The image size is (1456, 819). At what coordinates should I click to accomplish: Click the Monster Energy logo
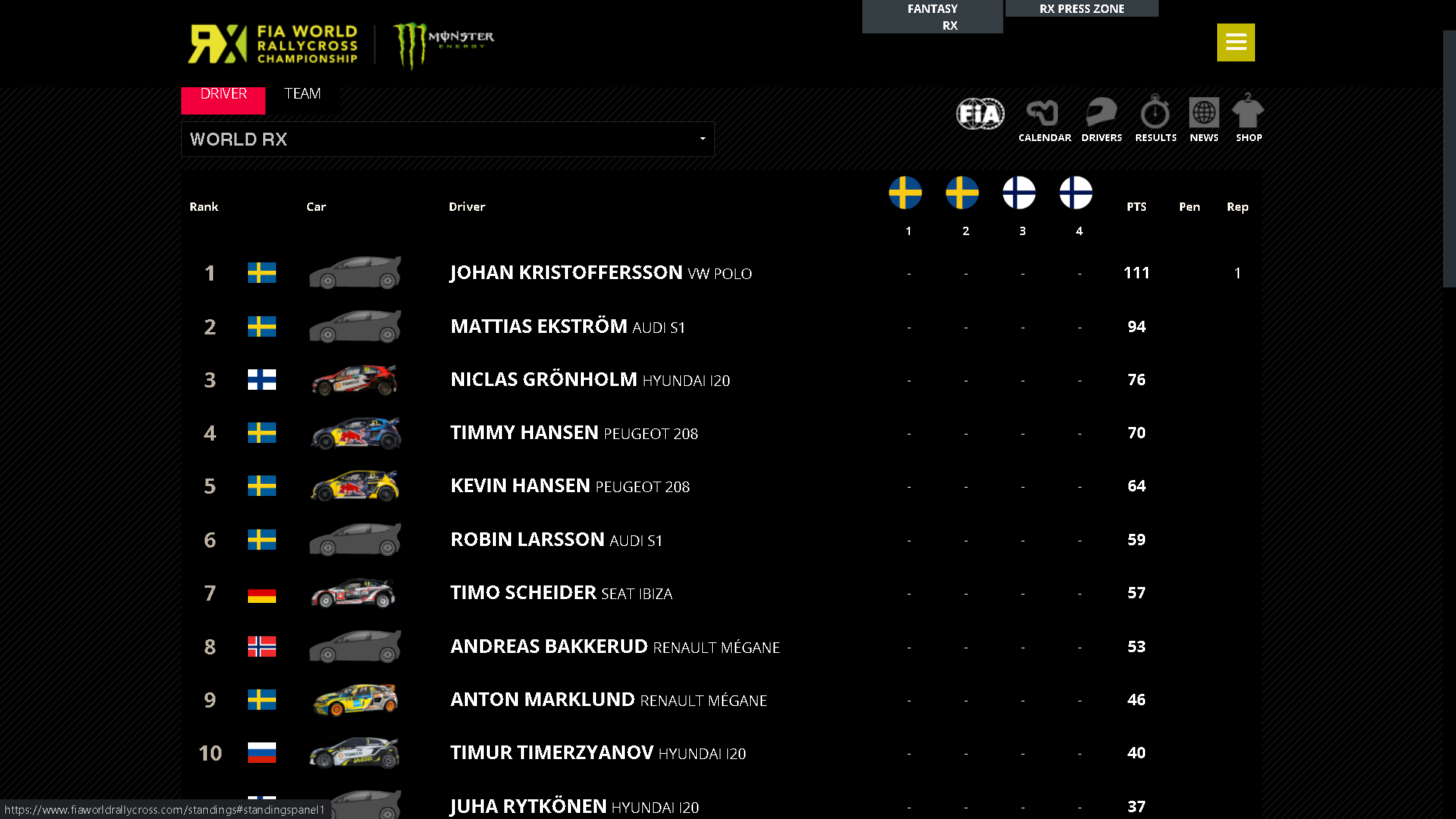tap(443, 44)
